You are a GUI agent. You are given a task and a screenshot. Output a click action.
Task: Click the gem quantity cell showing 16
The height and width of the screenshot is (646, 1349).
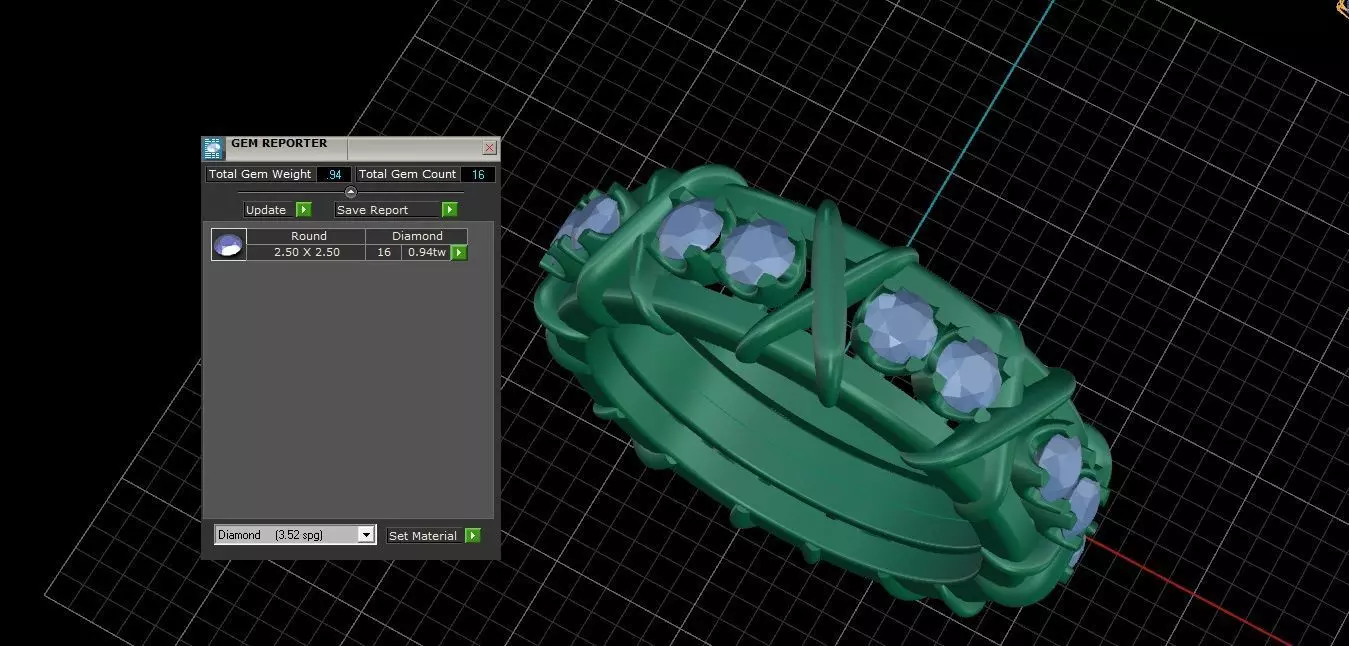(384, 252)
